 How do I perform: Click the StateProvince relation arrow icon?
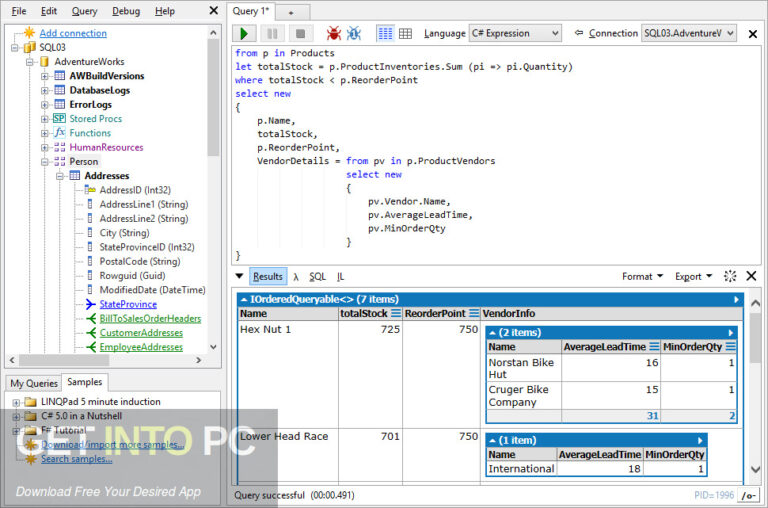click(x=91, y=304)
